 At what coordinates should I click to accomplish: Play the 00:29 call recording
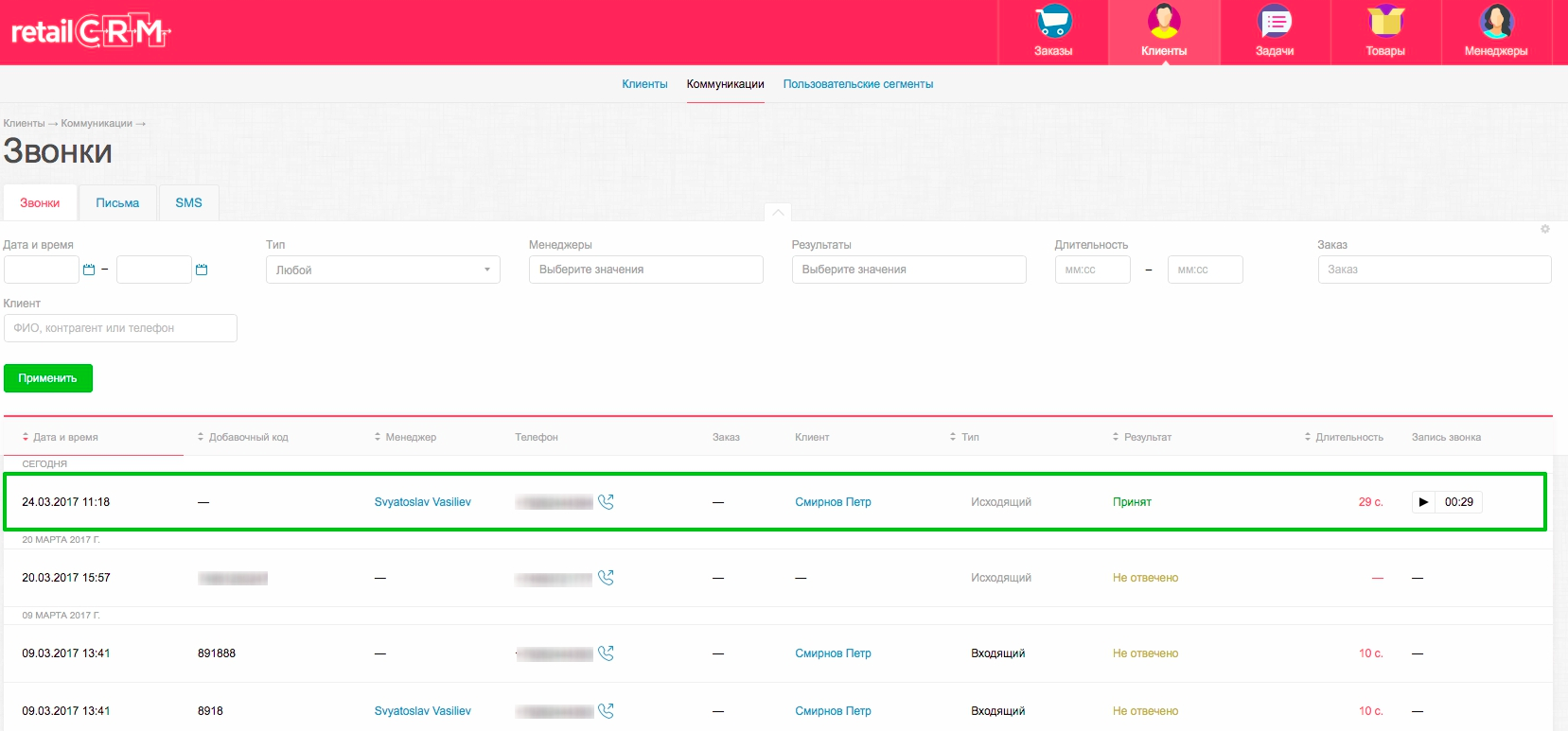pos(1423,502)
